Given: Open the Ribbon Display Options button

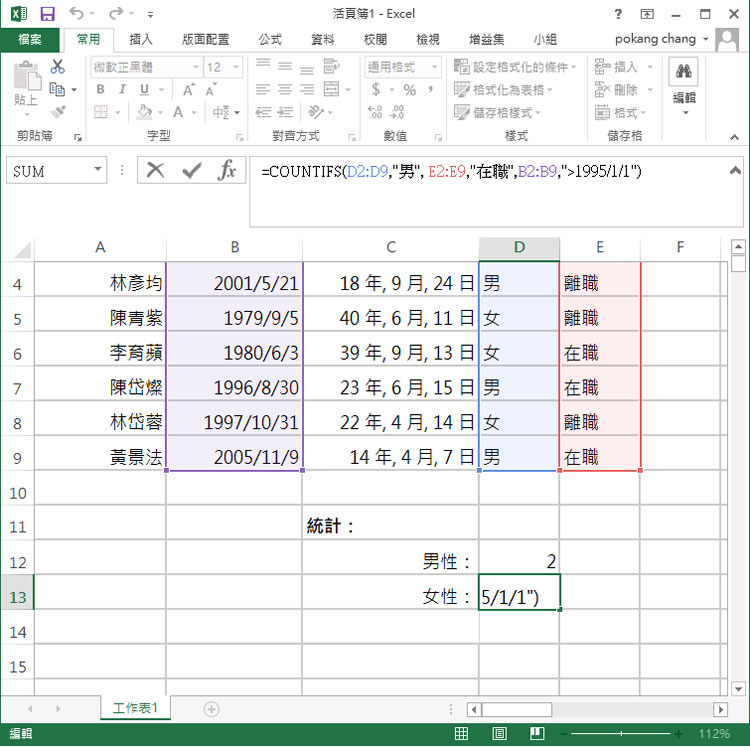Looking at the screenshot, I should tap(648, 14).
